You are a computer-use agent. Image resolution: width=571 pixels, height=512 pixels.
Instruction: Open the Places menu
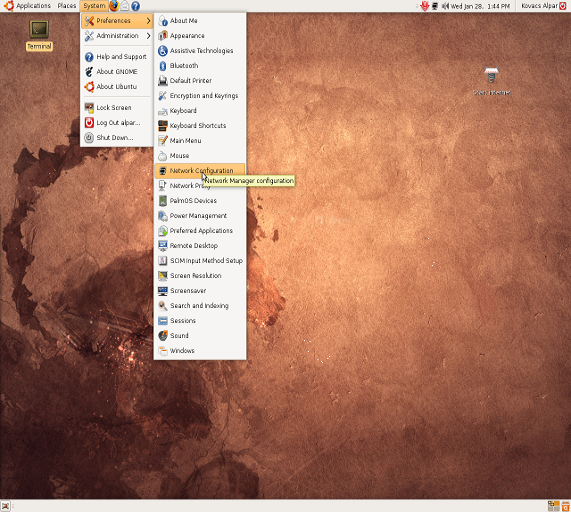(67, 6)
